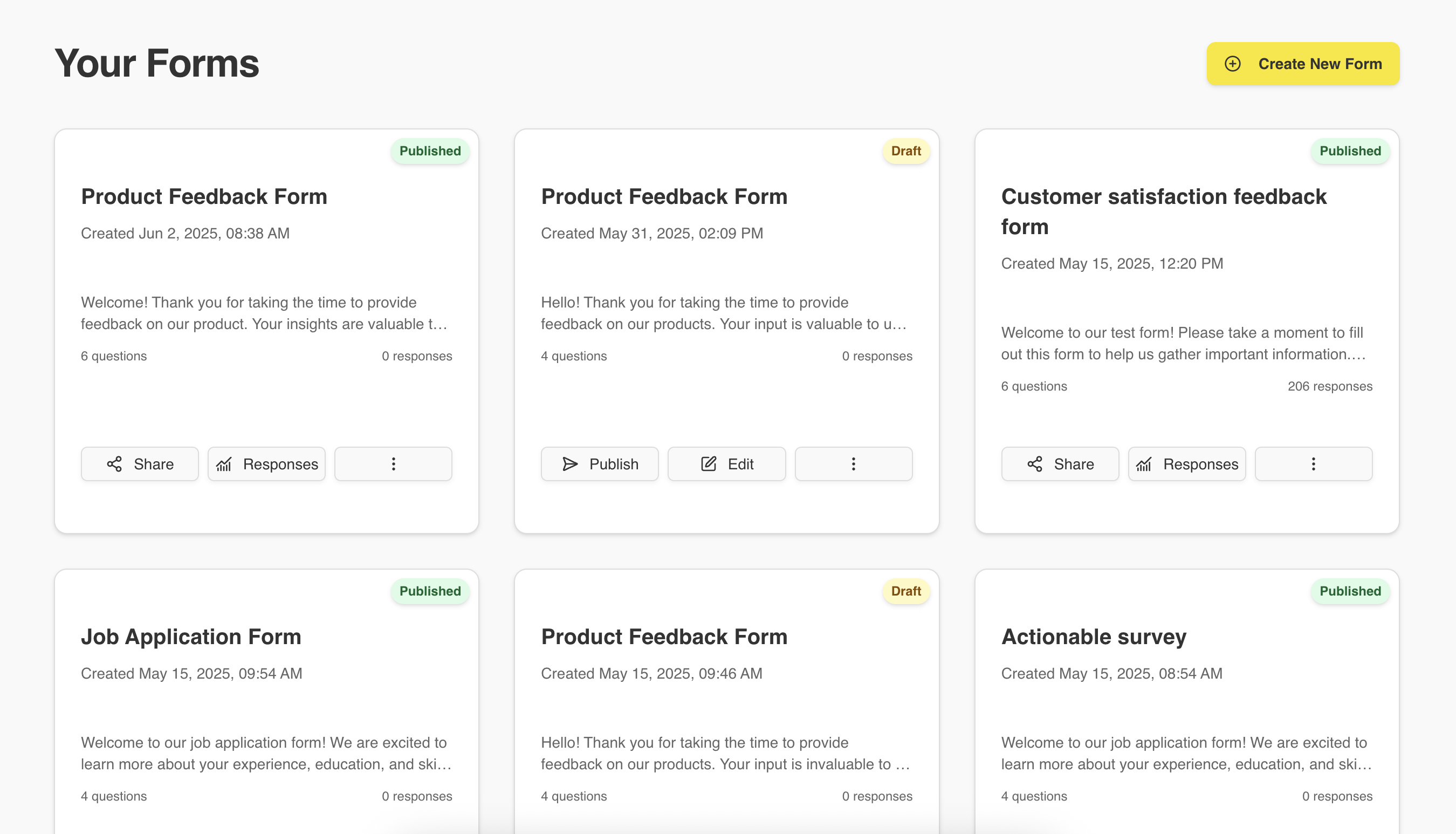Viewport: 1456px width, 834px height.
Task: Open the three-dot menu on Customer satisfaction form card
Action: point(1313,464)
